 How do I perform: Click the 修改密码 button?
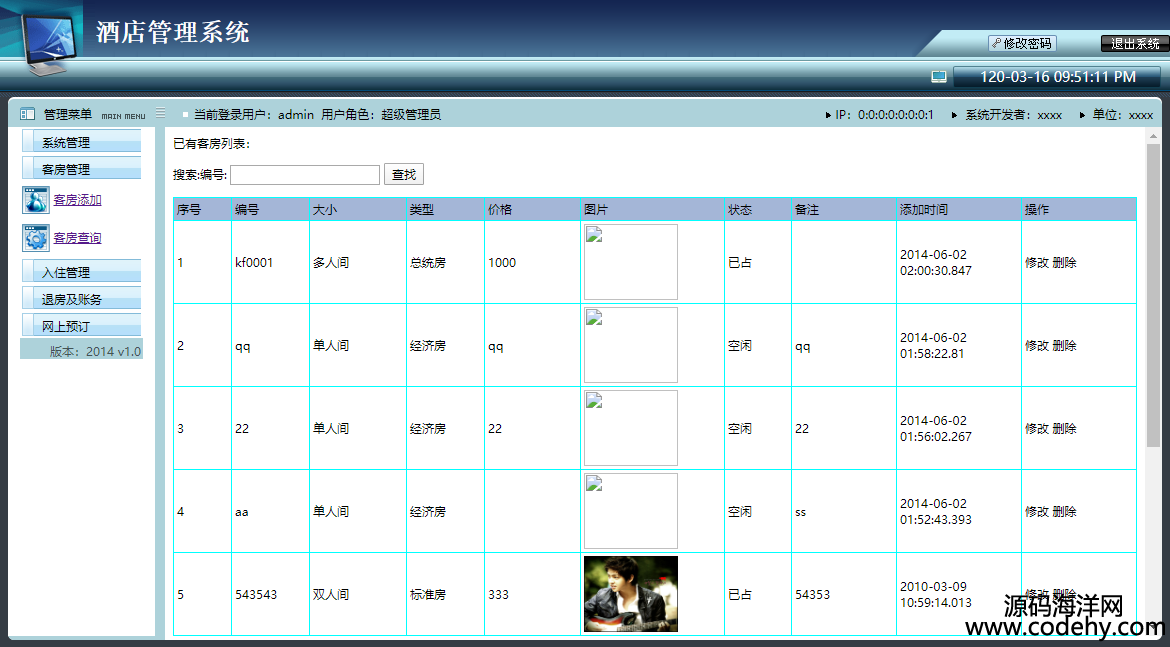[1022, 43]
